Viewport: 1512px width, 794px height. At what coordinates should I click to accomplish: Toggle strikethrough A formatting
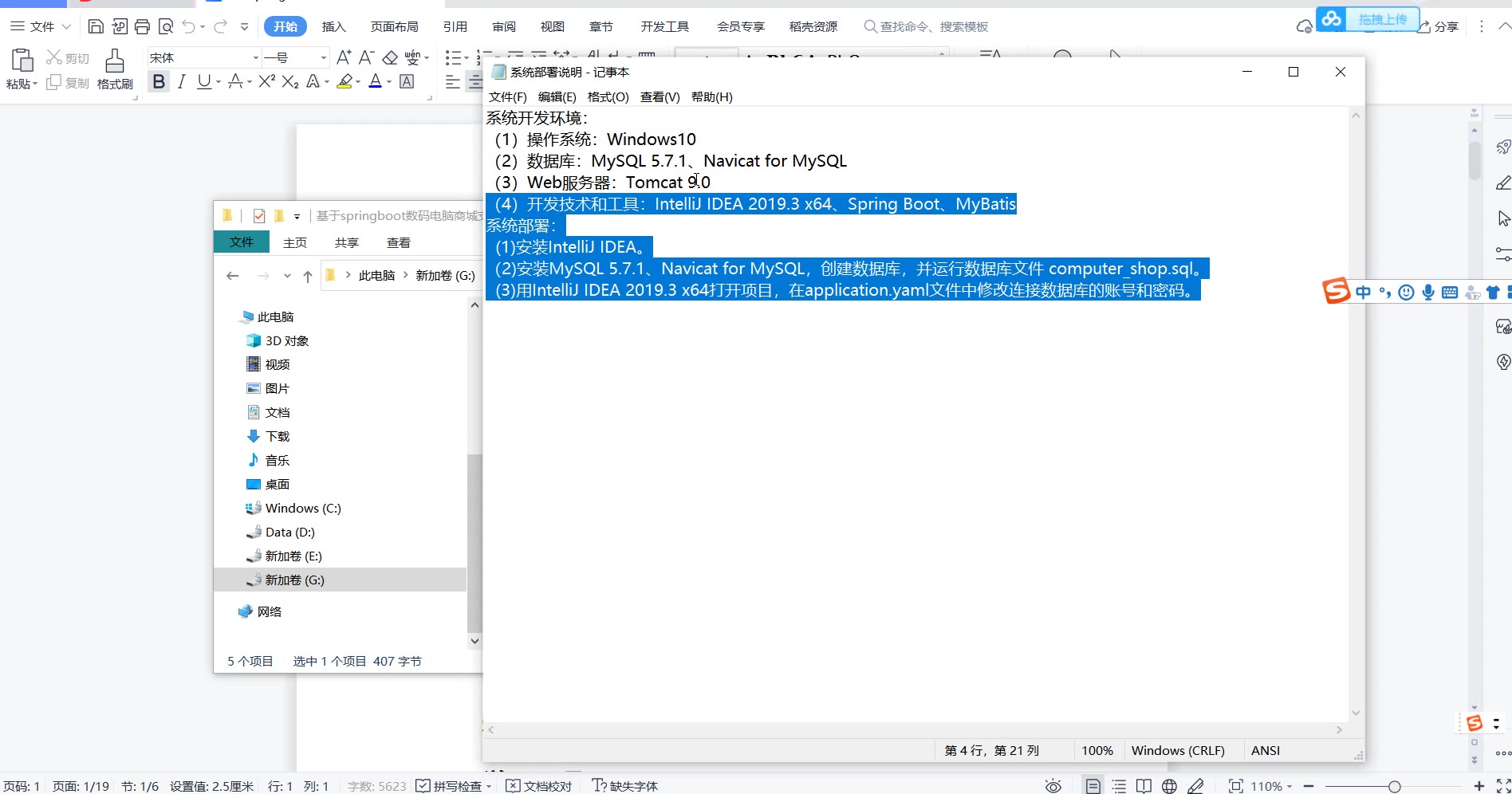(235, 81)
